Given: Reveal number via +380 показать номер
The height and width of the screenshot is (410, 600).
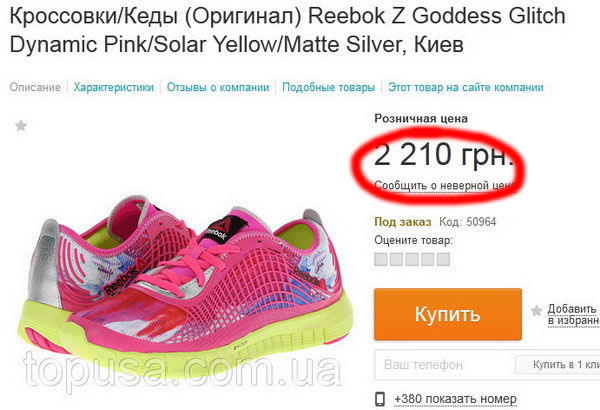Looking at the screenshot, I should 455,399.
